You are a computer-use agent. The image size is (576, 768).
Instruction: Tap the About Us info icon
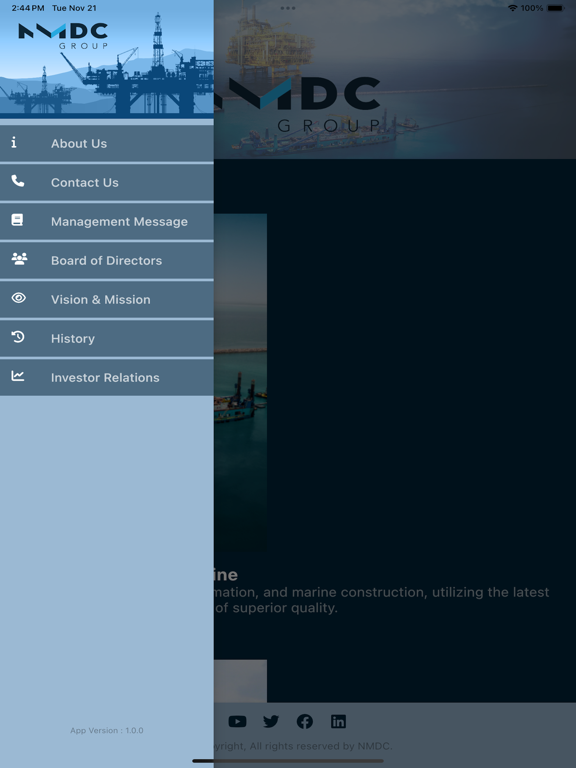click(14, 143)
